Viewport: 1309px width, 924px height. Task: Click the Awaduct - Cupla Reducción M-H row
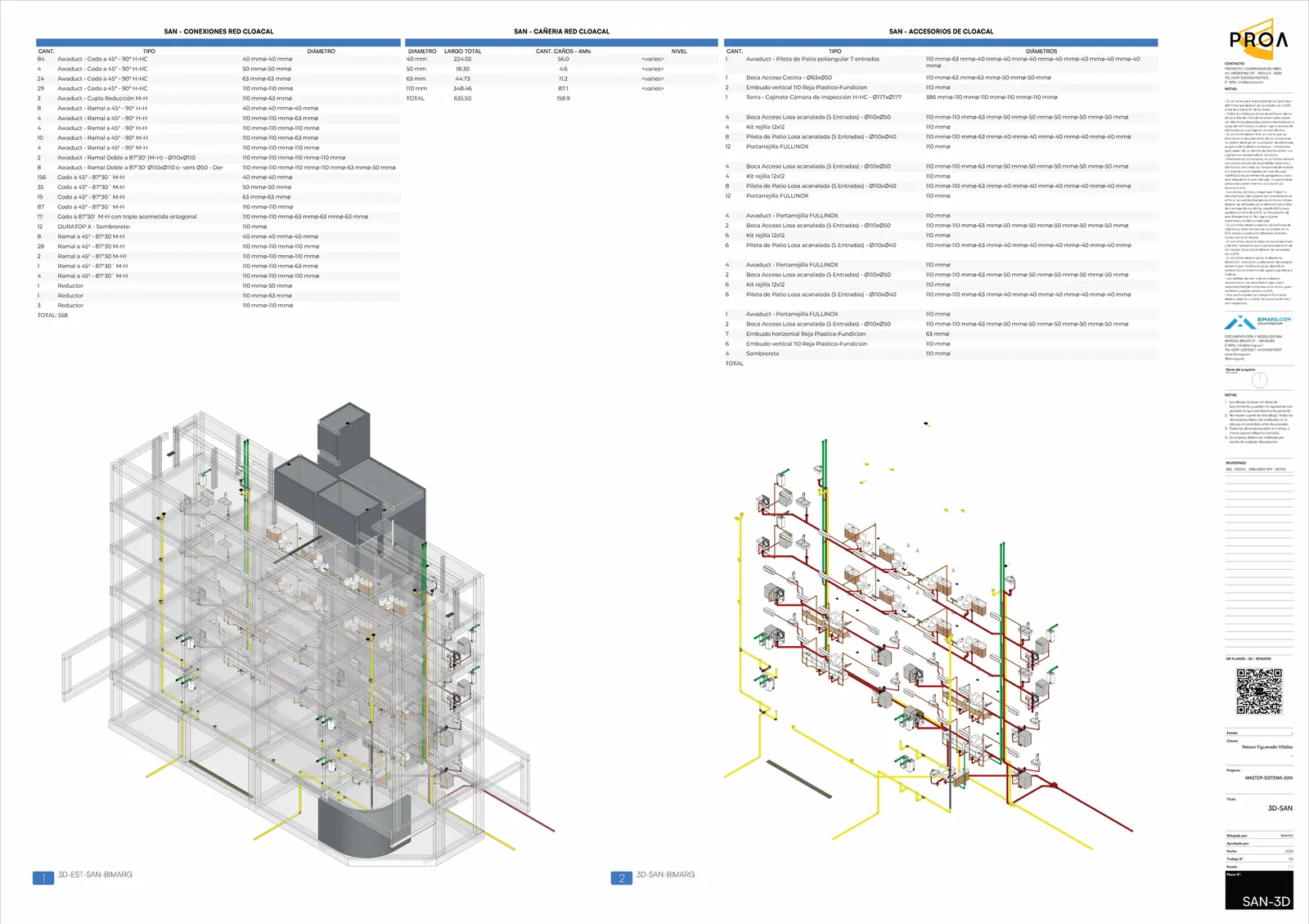(x=218, y=98)
